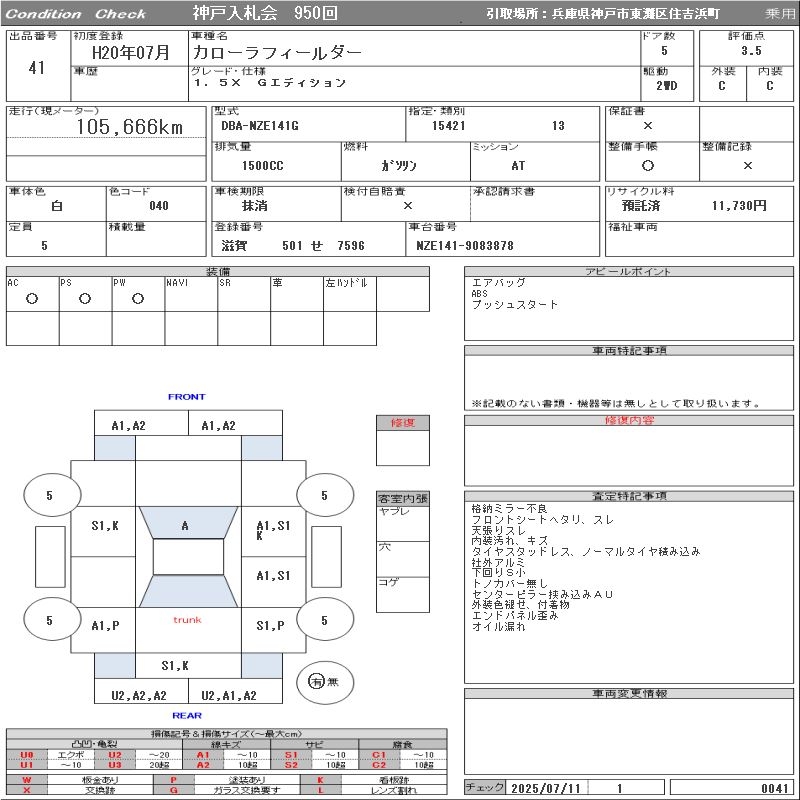Click the footer number 0041
This screenshot has width=800, height=800.
tap(775, 788)
